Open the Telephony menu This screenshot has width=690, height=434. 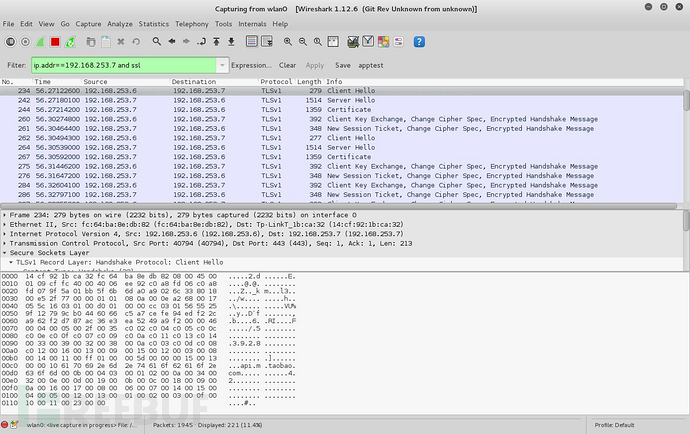point(191,24)
